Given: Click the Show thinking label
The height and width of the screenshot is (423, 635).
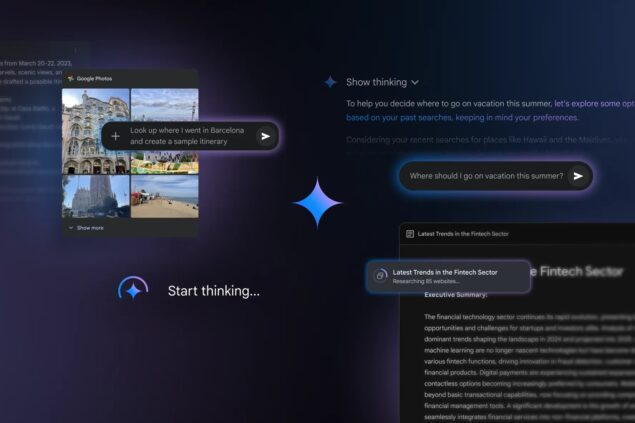Looking at the screenshot, I should point(376,82).
